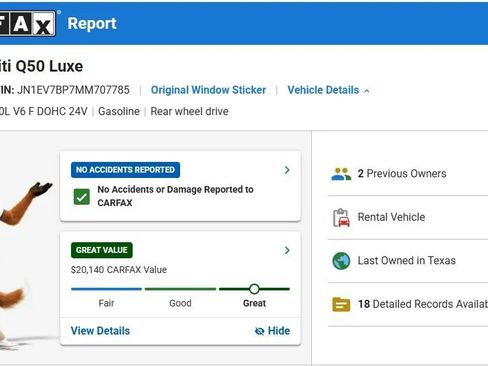Expand the Great Value card arrow
The height and width of the screenshot is (366, 488).
click(287, 250)
